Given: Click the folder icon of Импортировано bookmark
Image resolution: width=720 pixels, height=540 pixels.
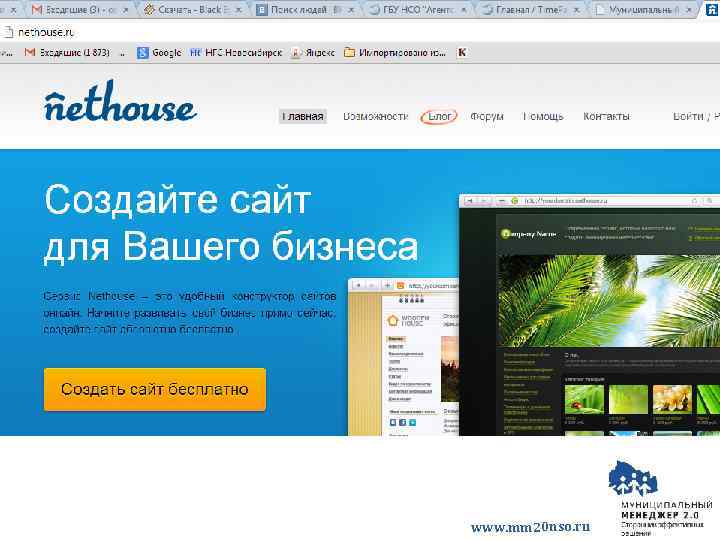Looking at the screenshot, I should [349, 52].
